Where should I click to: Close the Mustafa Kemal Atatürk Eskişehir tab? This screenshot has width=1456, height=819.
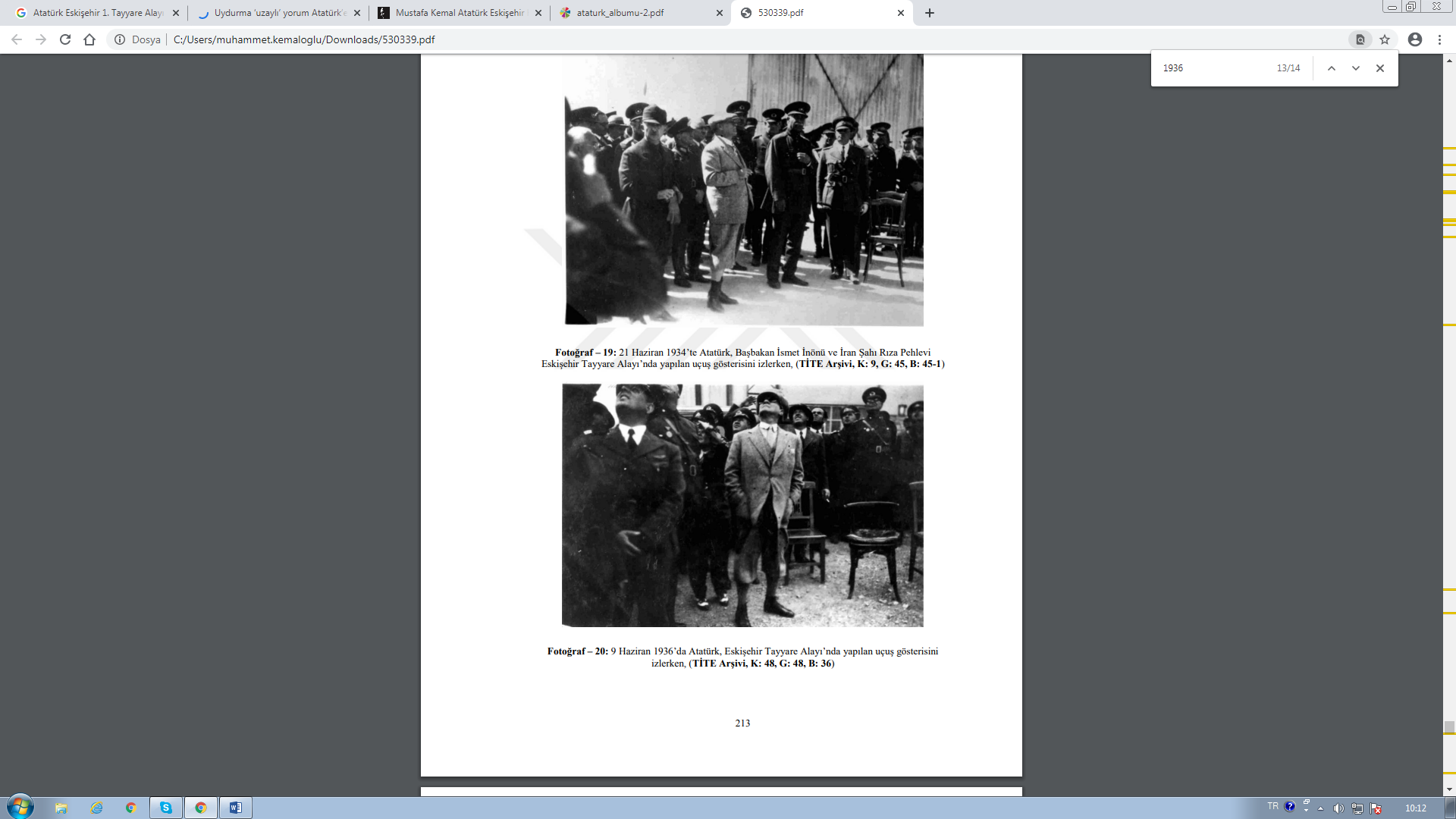[x=538, y=13]
